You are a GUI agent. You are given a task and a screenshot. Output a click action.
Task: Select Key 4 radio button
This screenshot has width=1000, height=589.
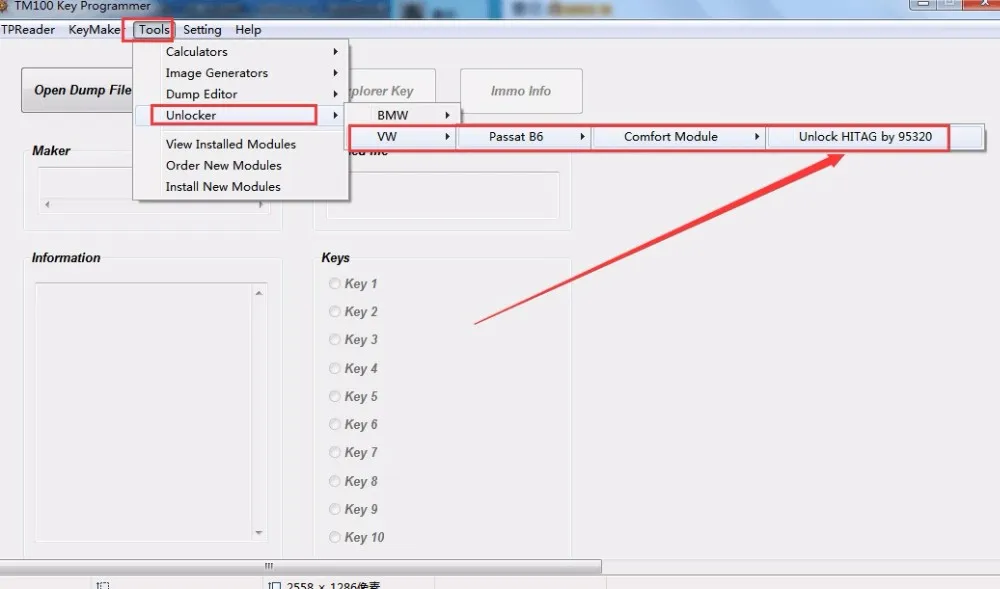(334, 368)
